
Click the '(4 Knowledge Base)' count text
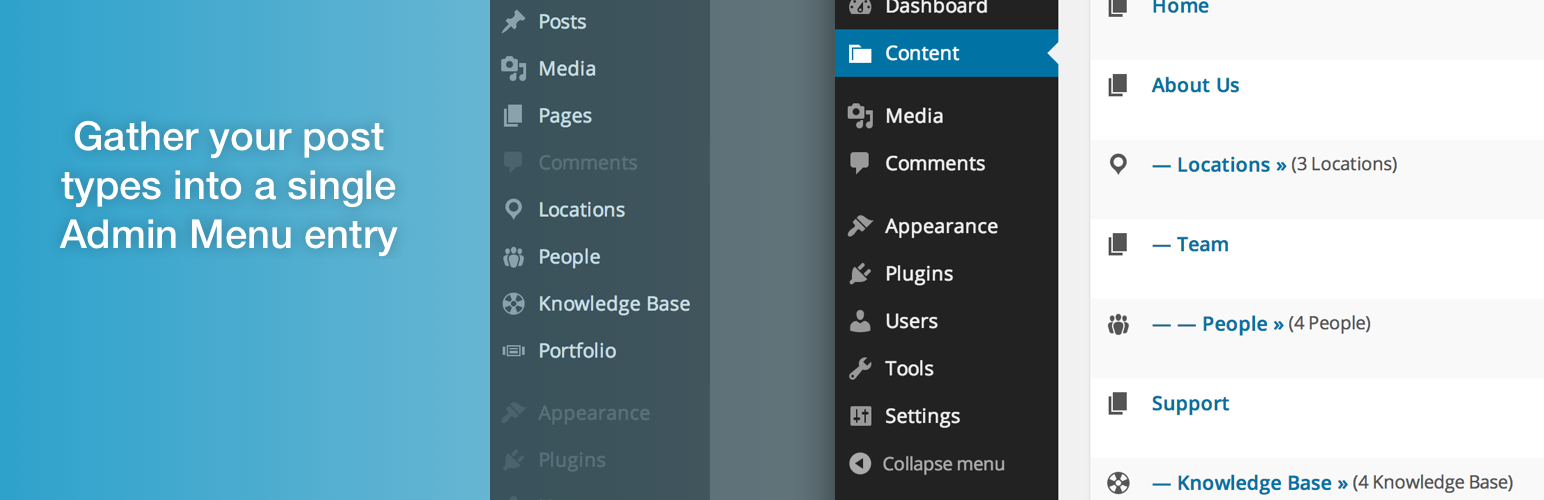[x=1432, y=482]
